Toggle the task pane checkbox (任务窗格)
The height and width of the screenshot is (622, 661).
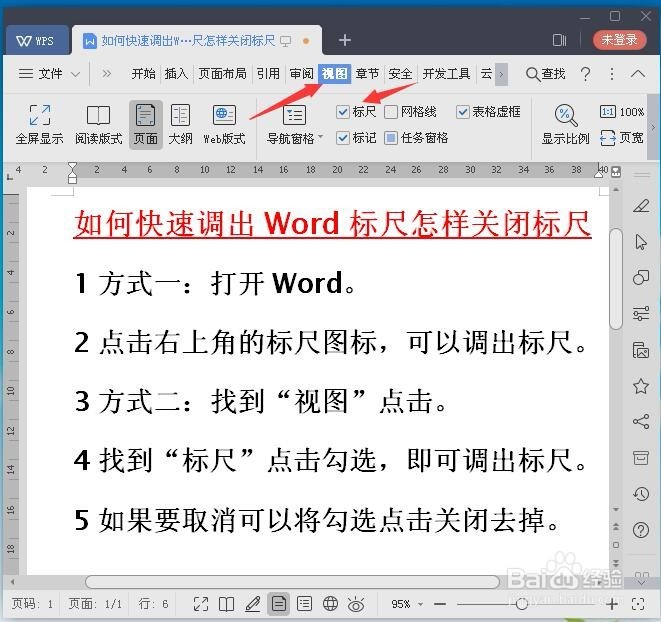coord(391,138)
